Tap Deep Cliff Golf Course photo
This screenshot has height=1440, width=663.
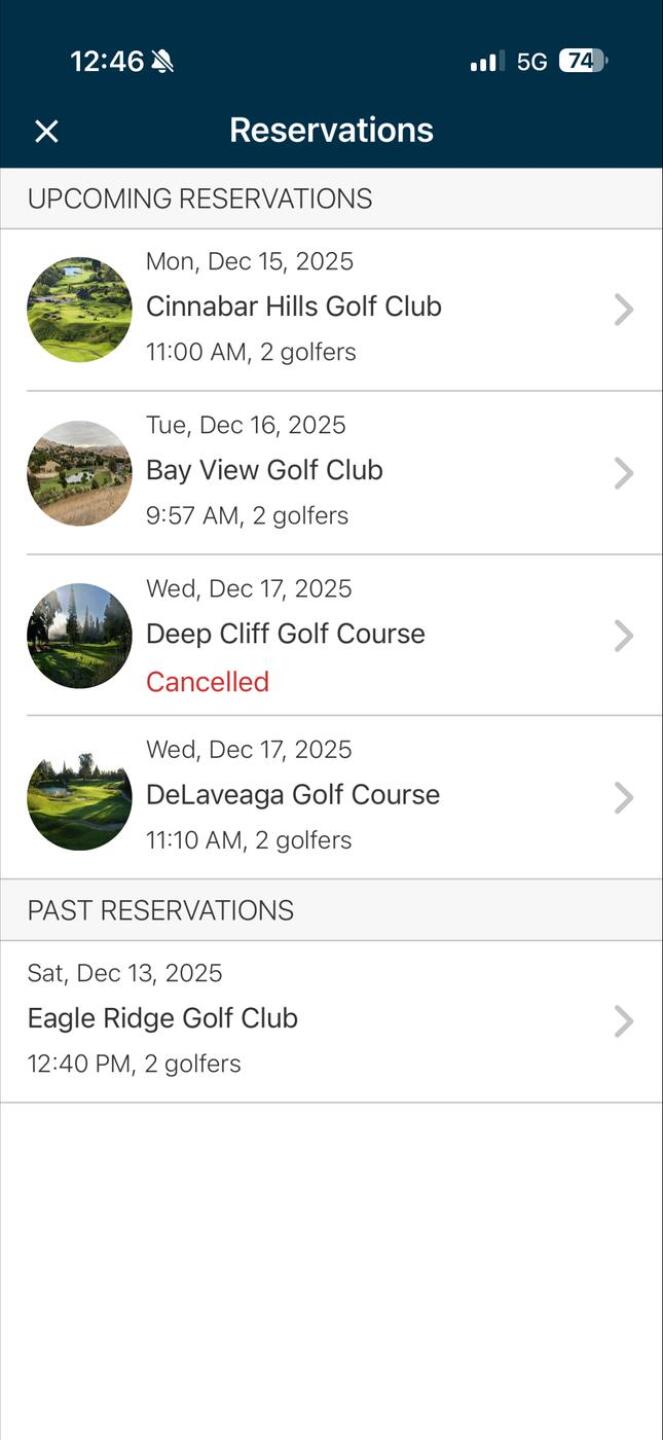79,636
